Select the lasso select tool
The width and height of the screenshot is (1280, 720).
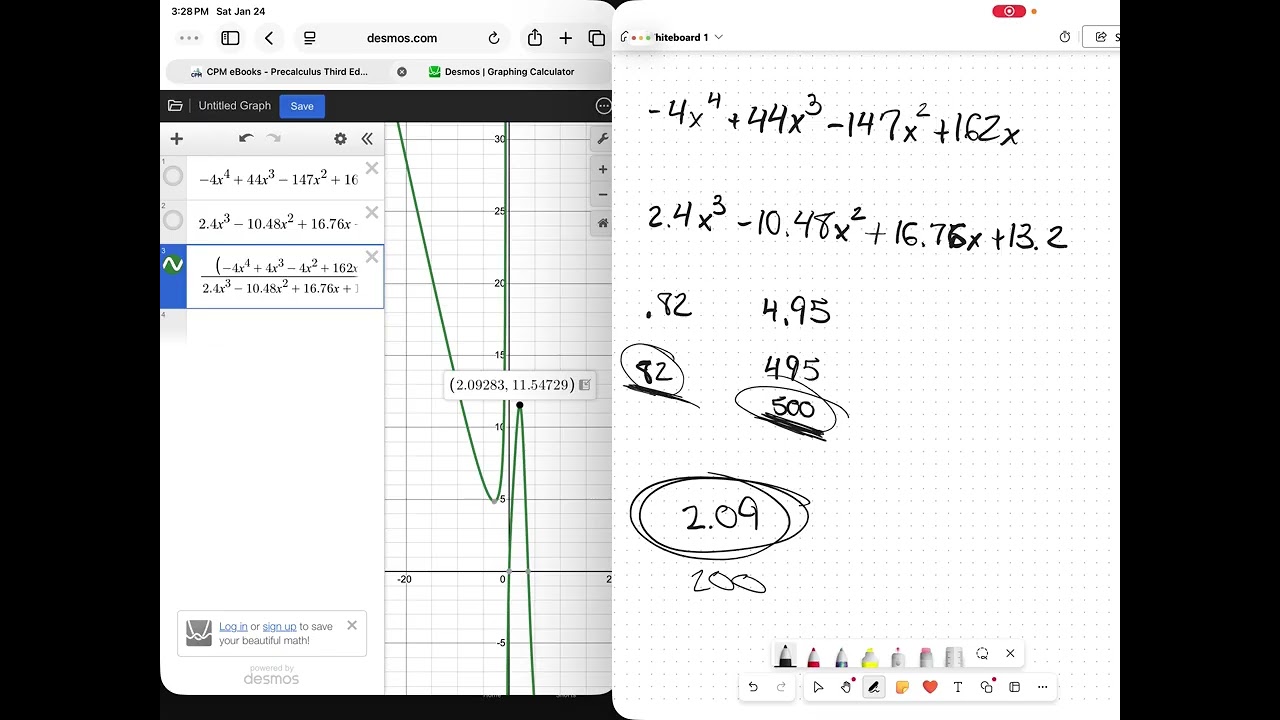[x=982, y=654]
